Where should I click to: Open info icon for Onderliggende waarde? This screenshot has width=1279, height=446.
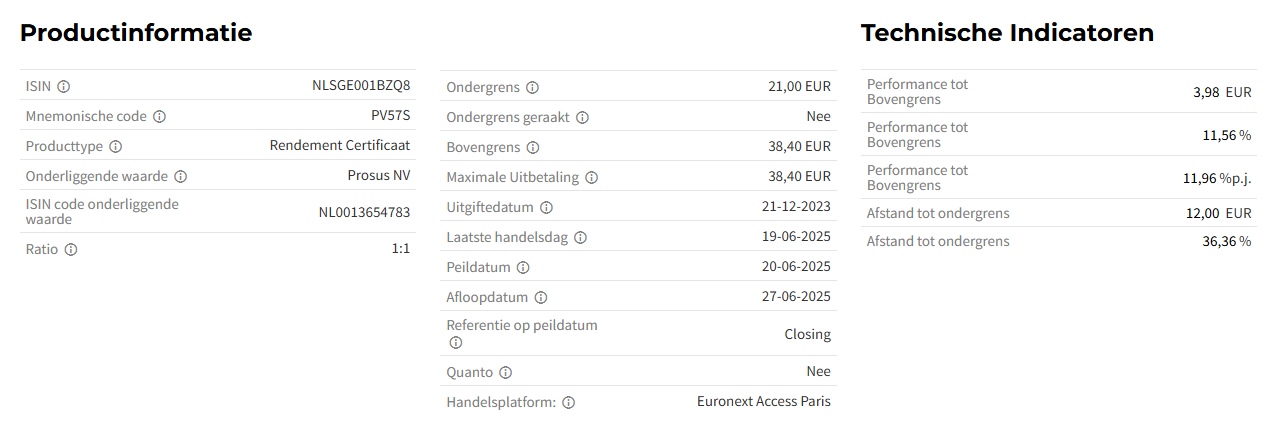coord(181,176)
